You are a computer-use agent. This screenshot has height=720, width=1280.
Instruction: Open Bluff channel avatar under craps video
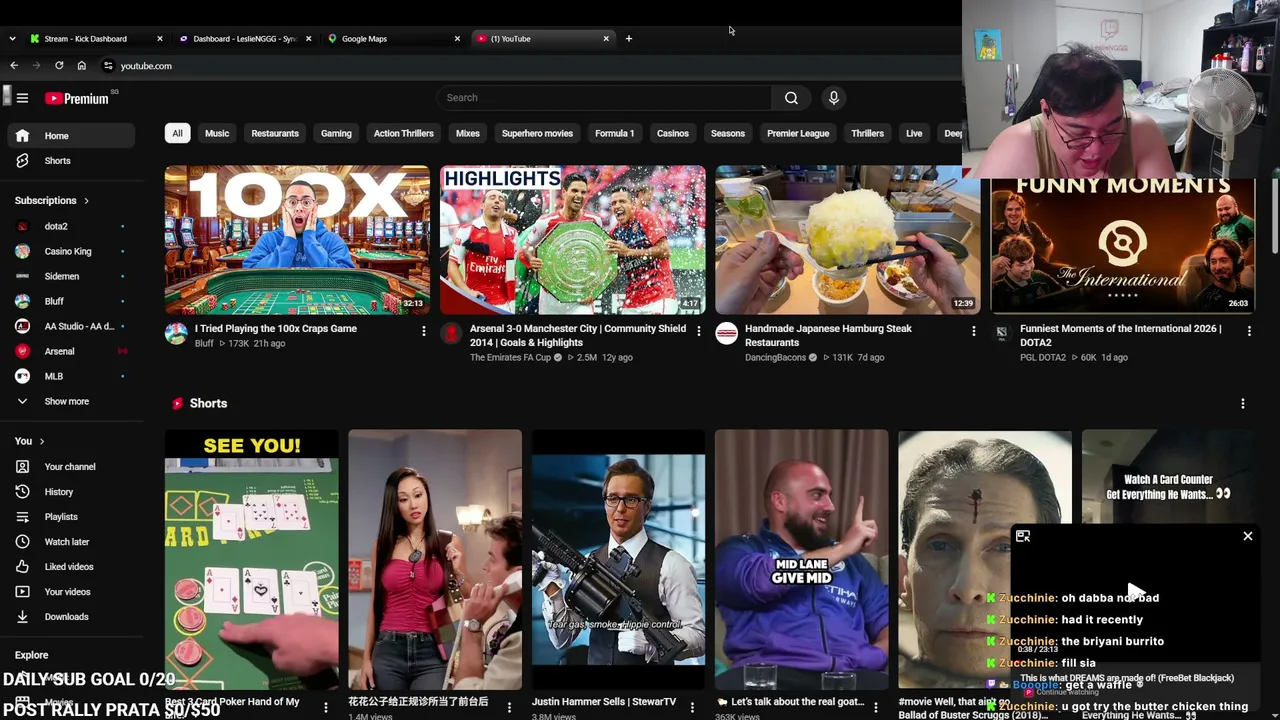(176, 334)
